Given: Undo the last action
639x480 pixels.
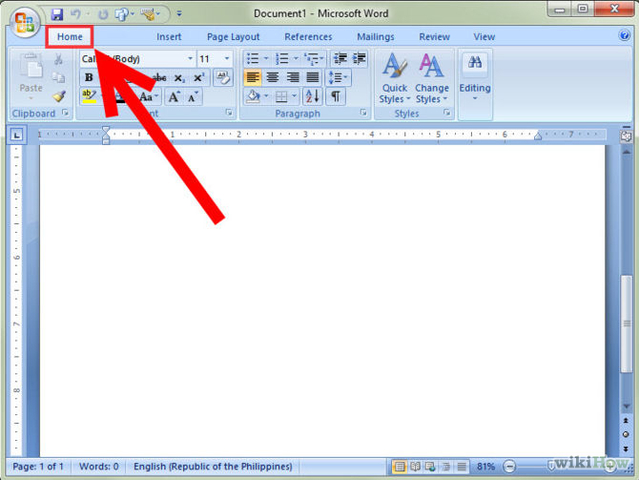Looking at the screenshot, I should [75, 14].
